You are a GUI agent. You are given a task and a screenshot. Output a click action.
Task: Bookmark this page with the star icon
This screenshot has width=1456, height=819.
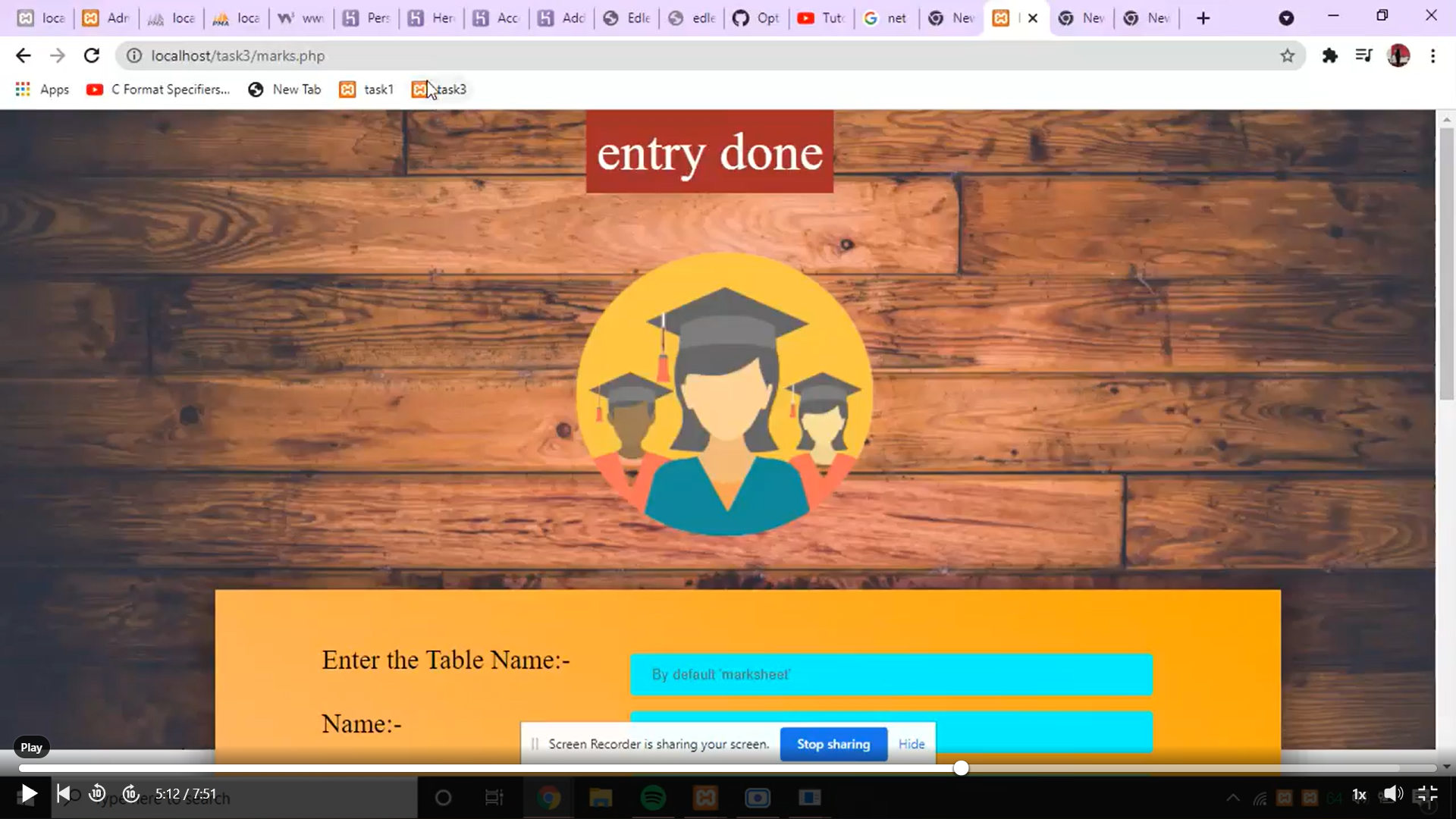(1288, 55)
